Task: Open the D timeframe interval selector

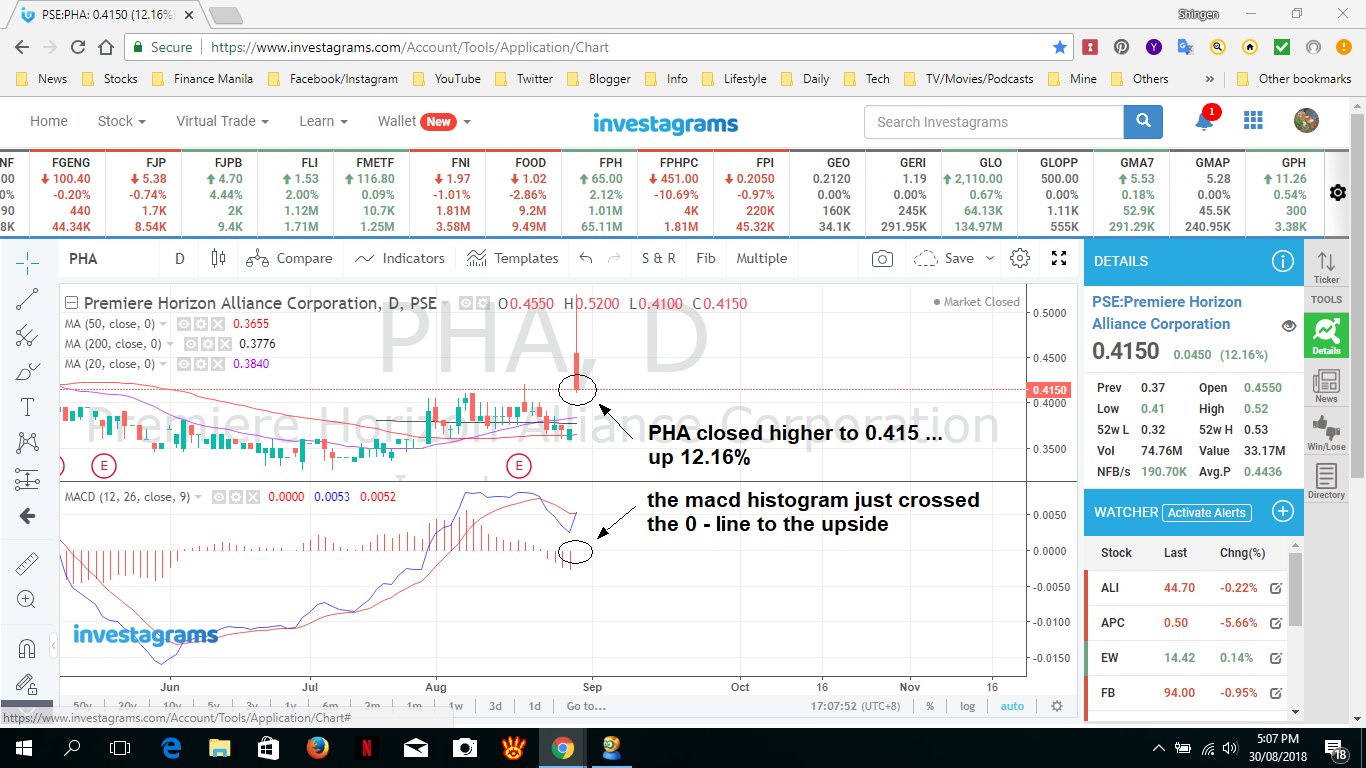Action: pos(180,258)
